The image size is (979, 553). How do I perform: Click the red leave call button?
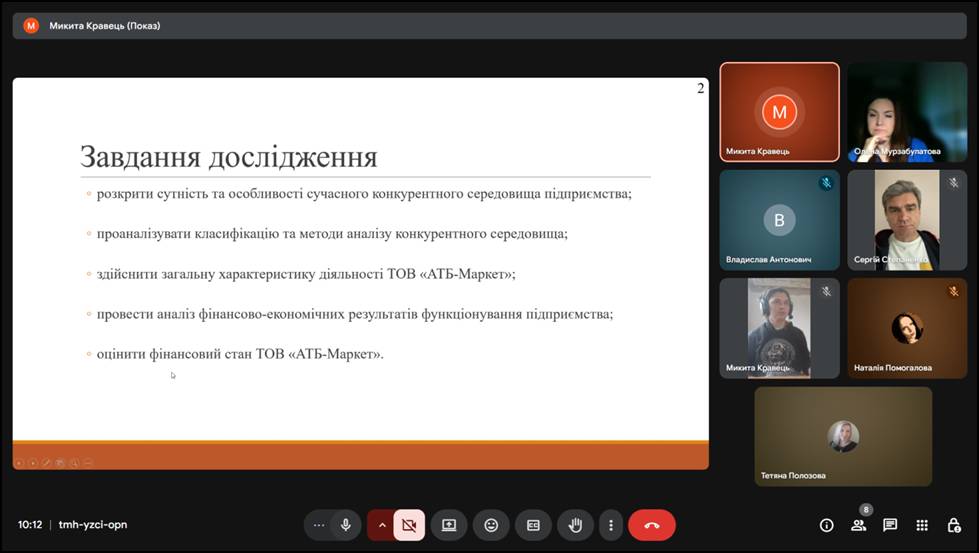tap(651, 525)
